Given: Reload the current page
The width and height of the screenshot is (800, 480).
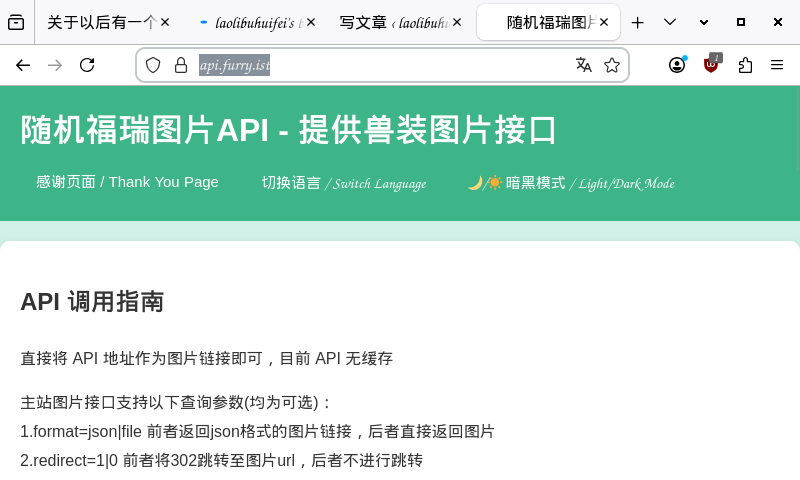Looking at the screenshot, I should (87, 65).
